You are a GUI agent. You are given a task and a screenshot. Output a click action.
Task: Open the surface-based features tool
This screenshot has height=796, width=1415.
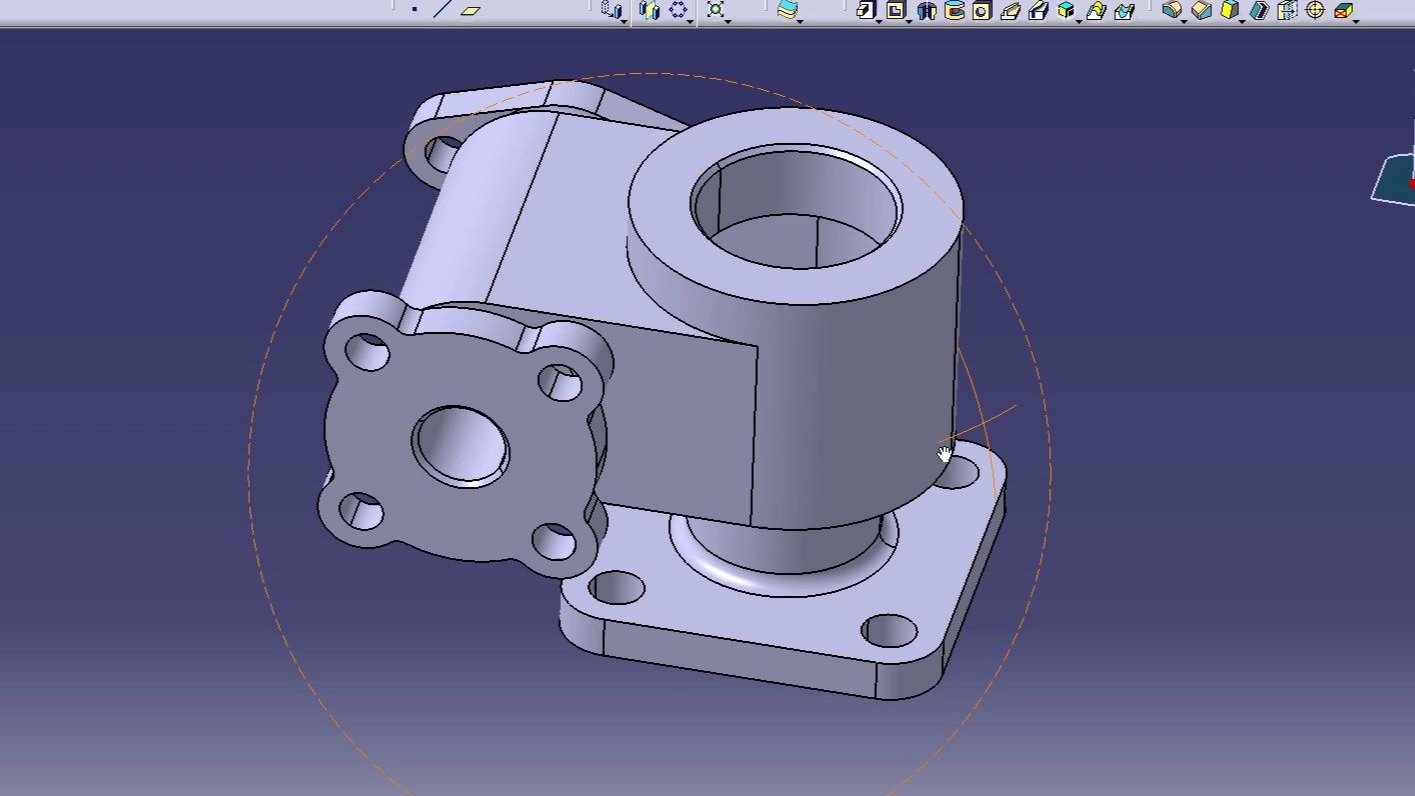tap(788, 9)
